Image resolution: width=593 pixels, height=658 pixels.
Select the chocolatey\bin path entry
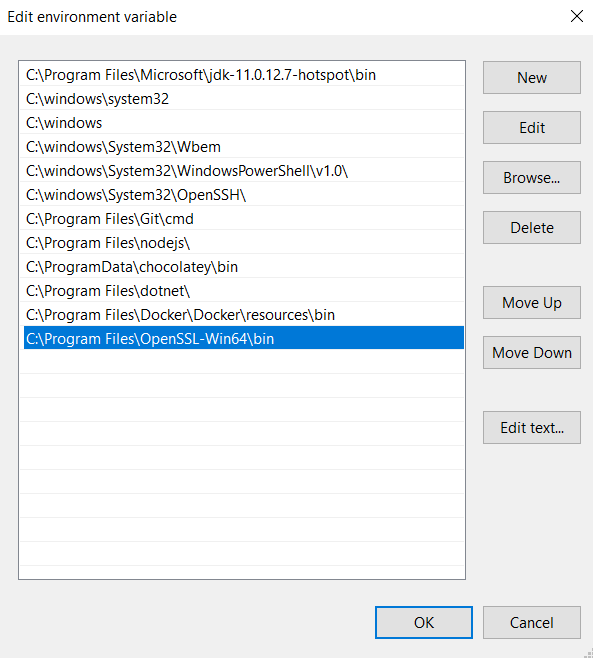244,266
